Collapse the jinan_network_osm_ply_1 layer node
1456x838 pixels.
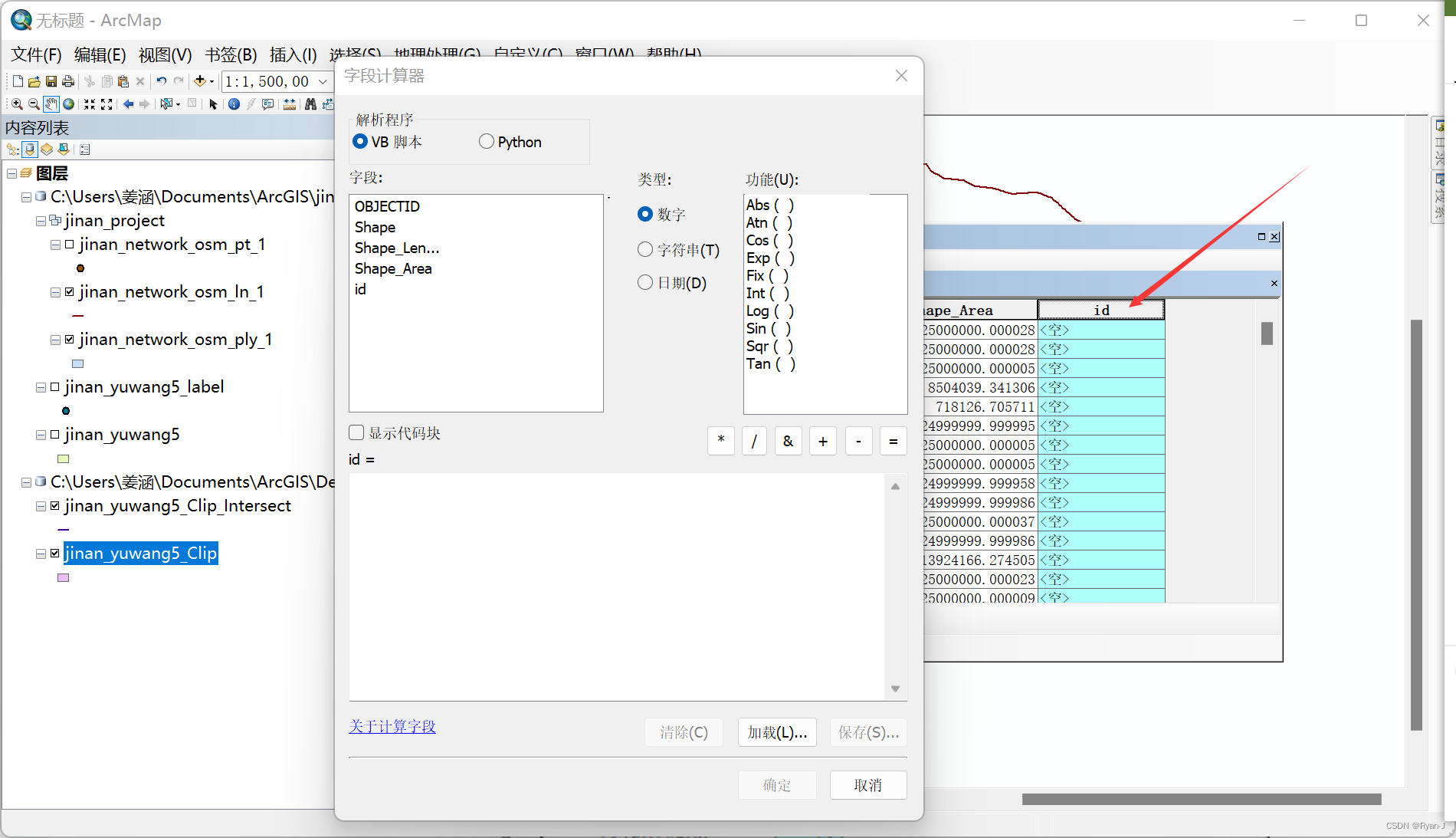click(x=55, y=340)
